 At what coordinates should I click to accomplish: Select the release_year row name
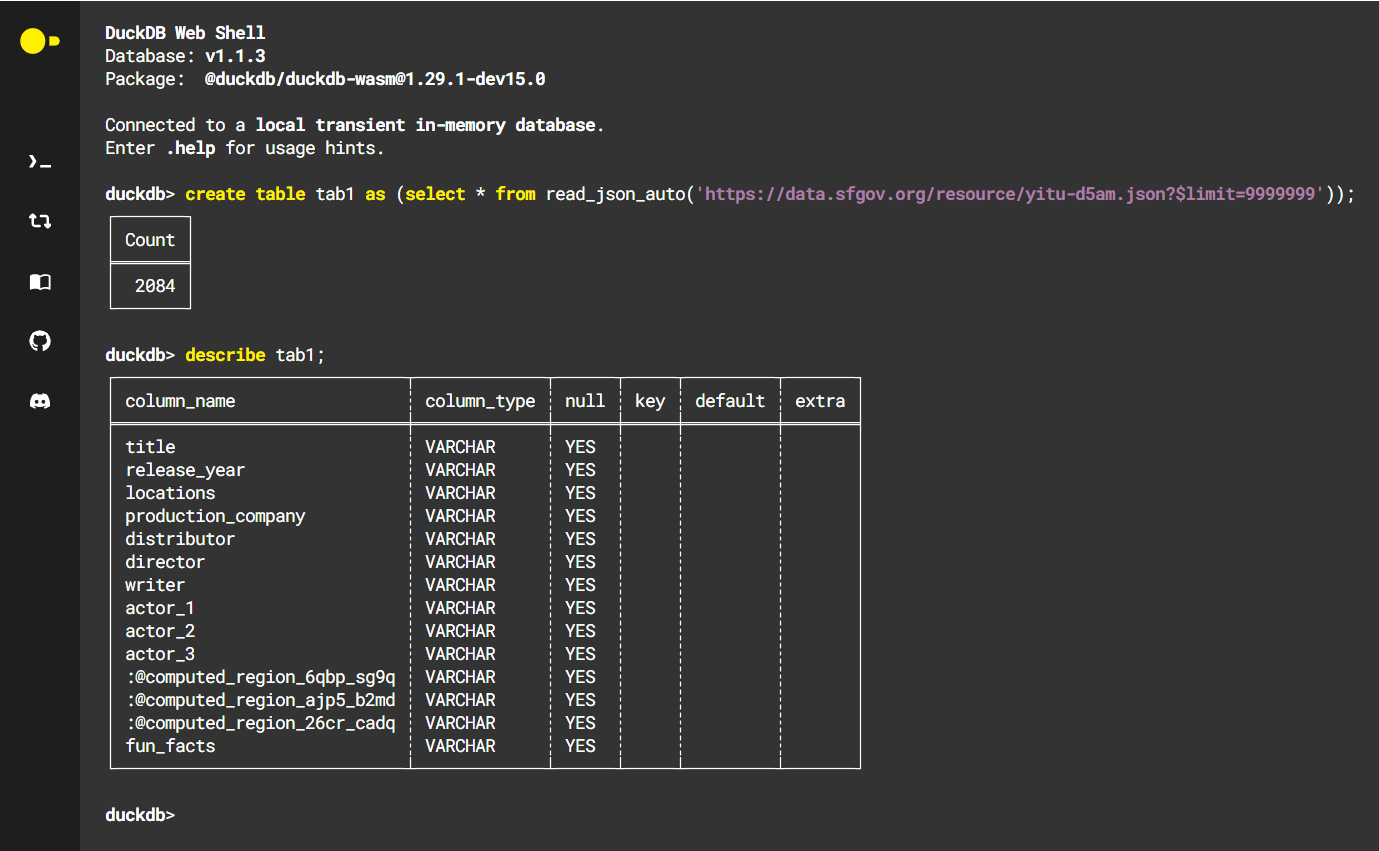tap(185, 470)
